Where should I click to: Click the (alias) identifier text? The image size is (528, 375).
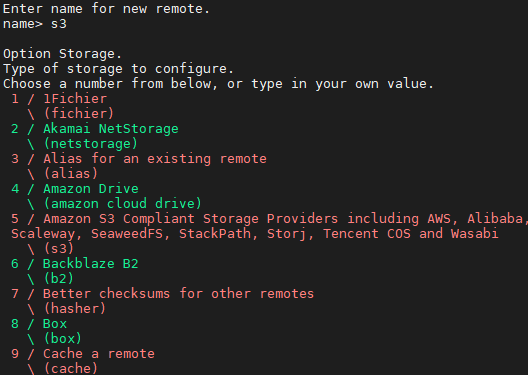coord(71,174)
